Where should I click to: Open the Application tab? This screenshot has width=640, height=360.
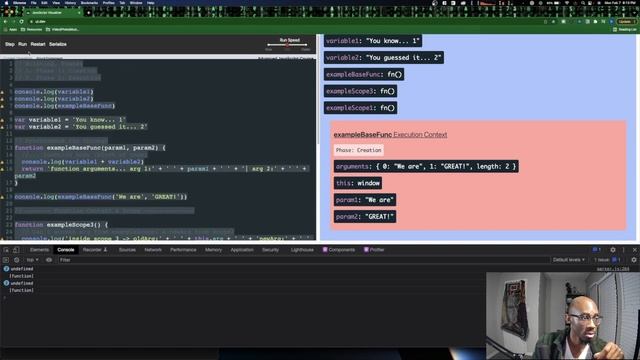coord(242,250)
